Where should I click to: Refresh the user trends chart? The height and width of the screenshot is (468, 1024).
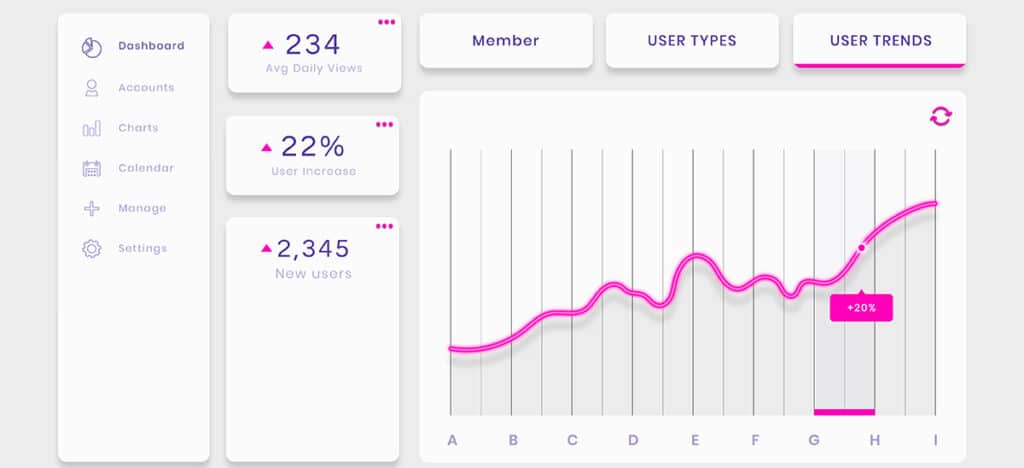click(x=941, y=116)
